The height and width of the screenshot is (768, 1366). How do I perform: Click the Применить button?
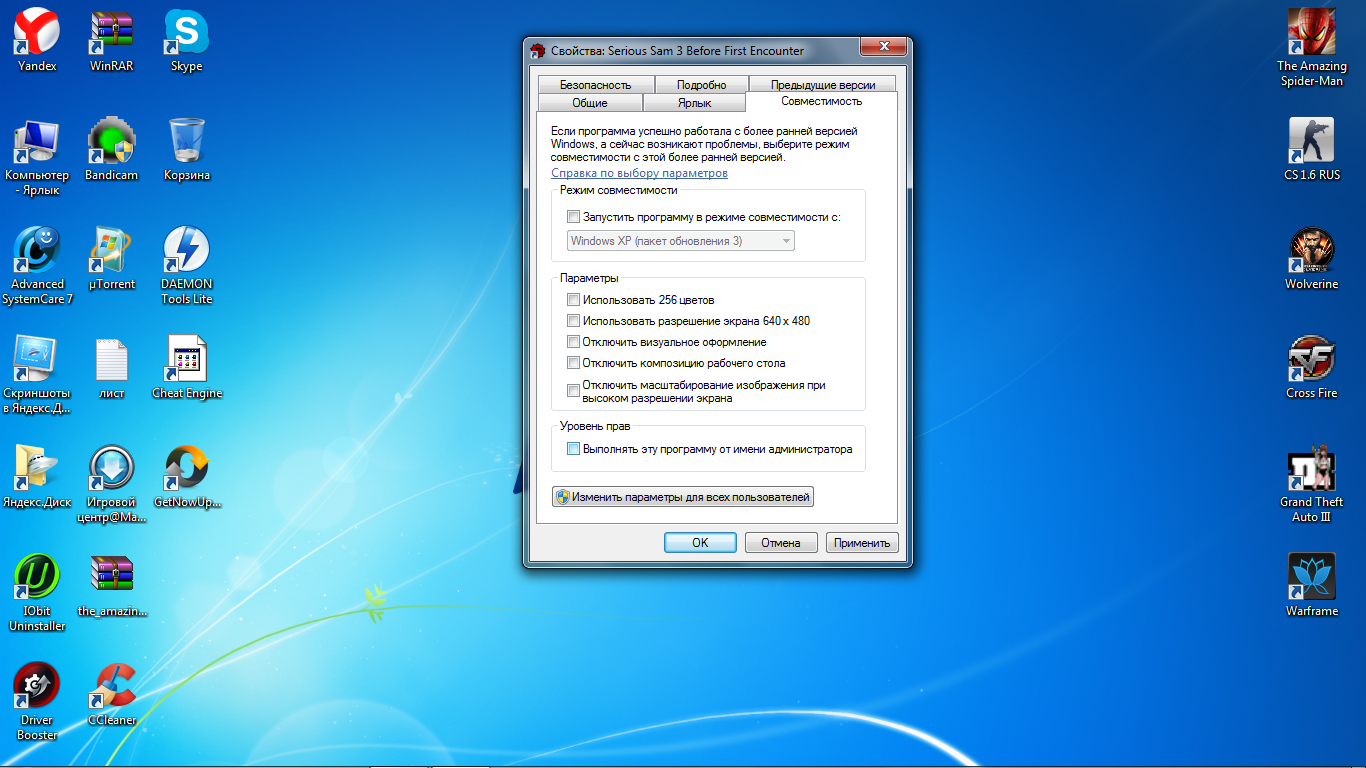[x=862, y=543]
